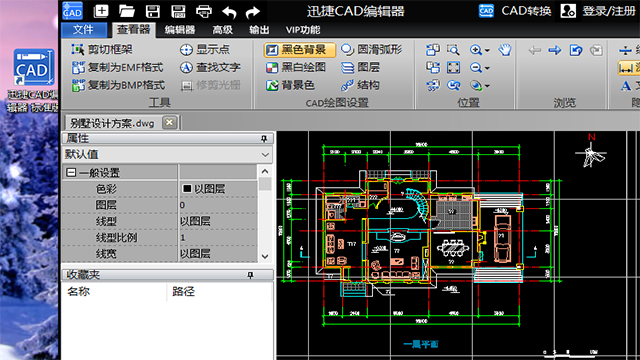Choose 背景色 color
Viewport: 640px width, 360px height.
click(x=290, y=85)
